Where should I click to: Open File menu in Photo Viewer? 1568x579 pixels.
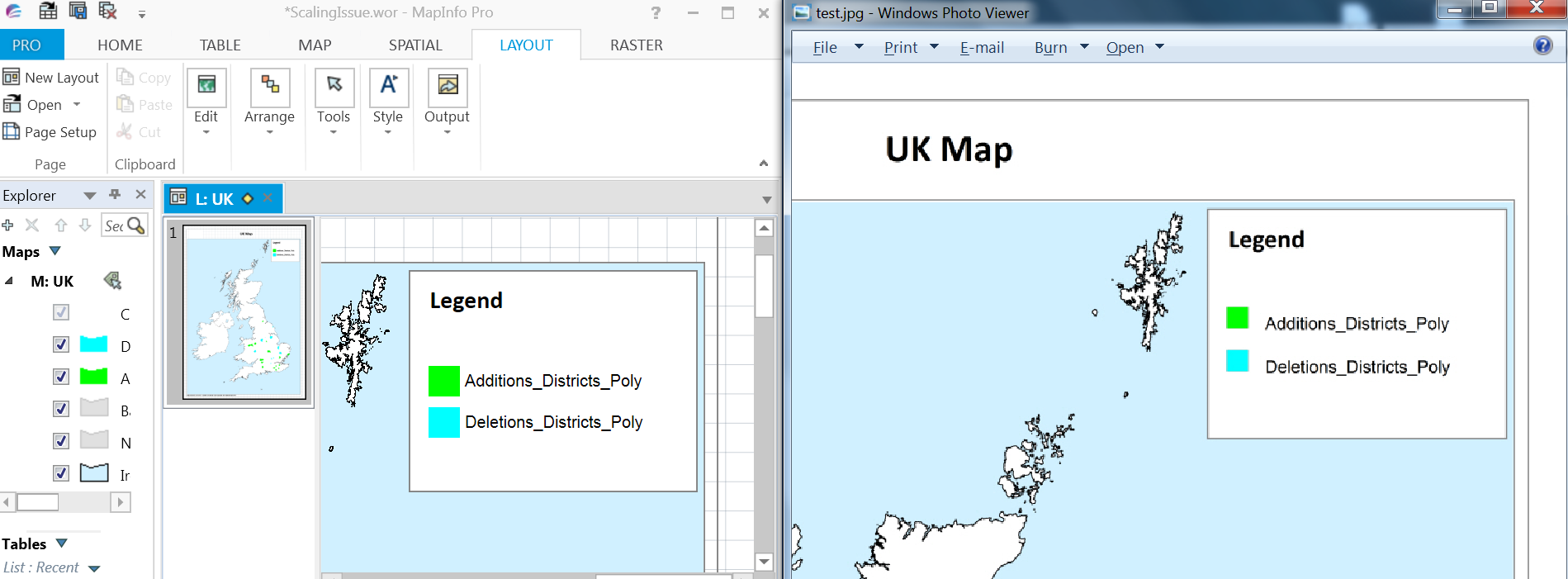(x=825, y=48)
